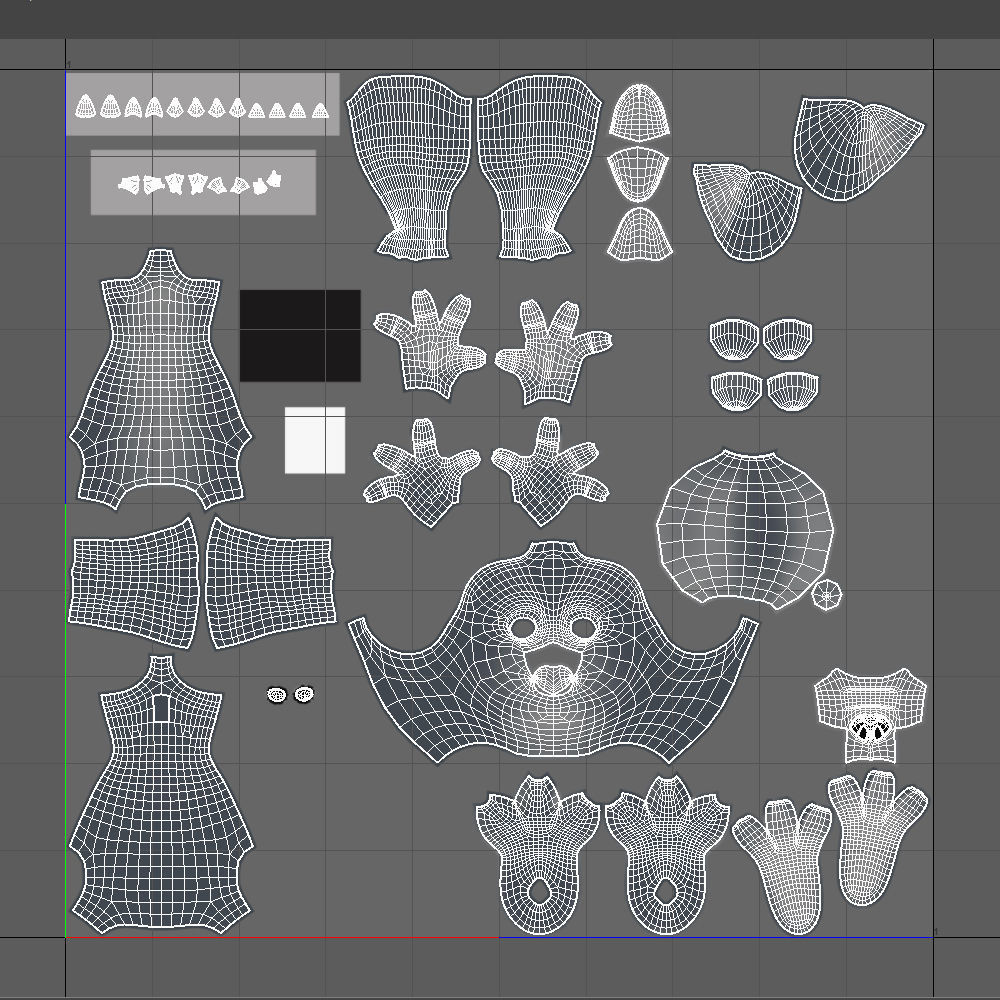Viewport: 1000px width, 1000px height.
Task: Select the lower-left cone-shaped UV shell at top right
Action: [745, 213]
